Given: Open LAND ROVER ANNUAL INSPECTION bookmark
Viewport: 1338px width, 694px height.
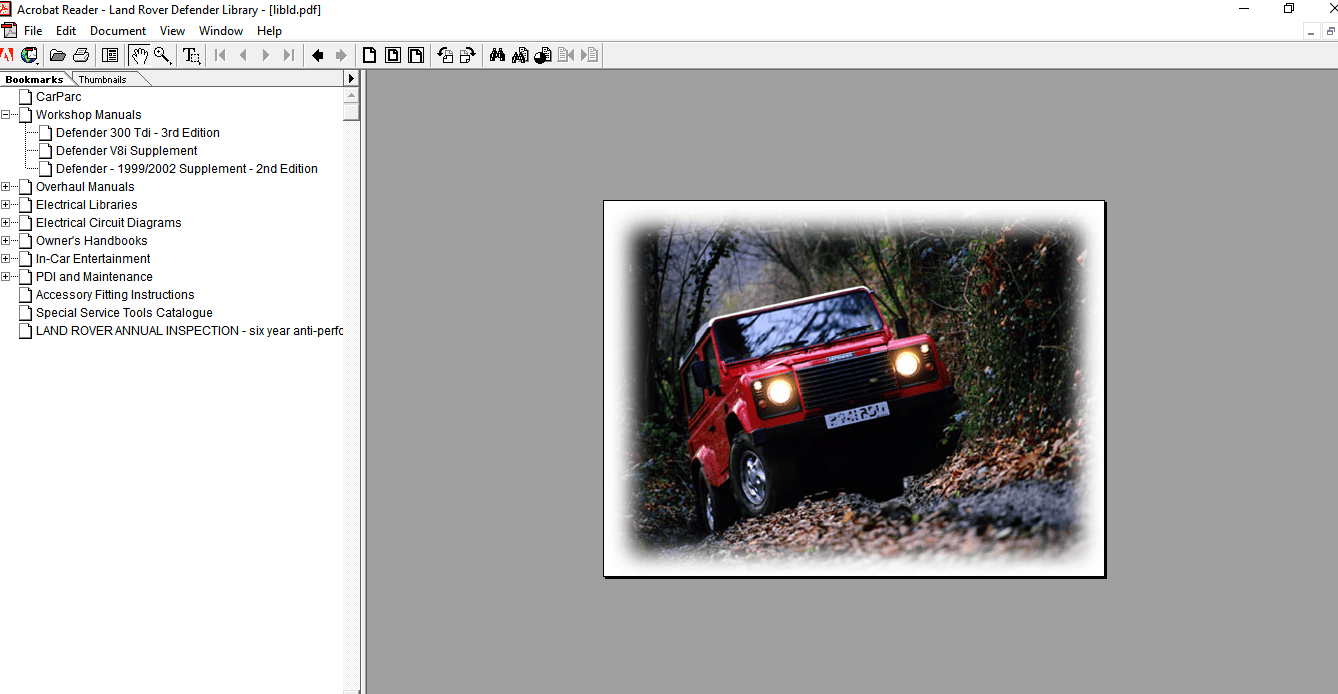Looking at the screenshot, I should pyautogui.click(x=190, y=331).
